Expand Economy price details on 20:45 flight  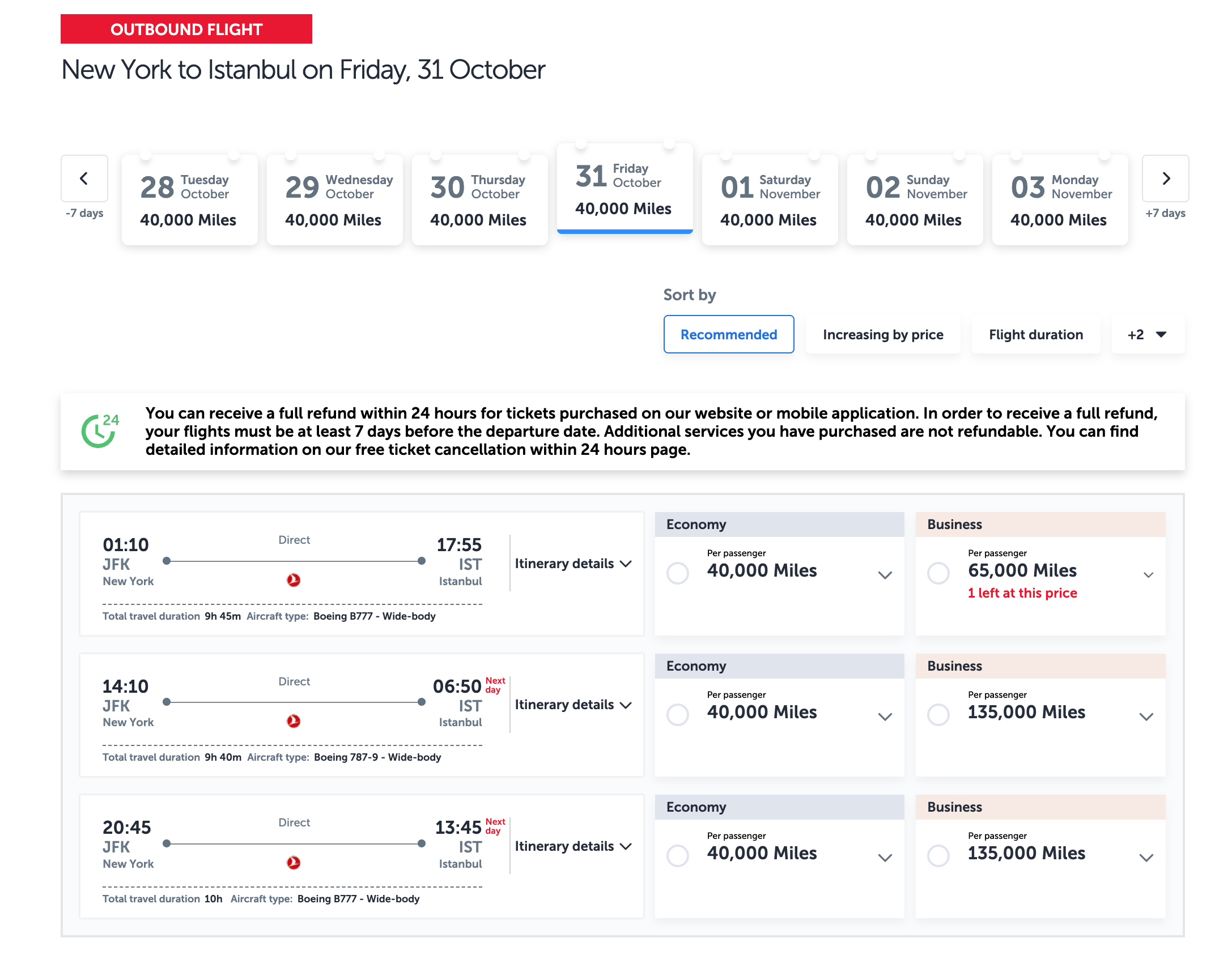point(884,857)
